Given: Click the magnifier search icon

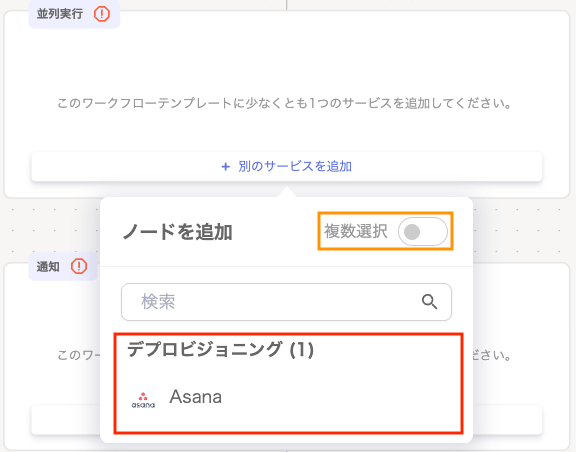Looking at the screenshot, I should coord(429,302).
